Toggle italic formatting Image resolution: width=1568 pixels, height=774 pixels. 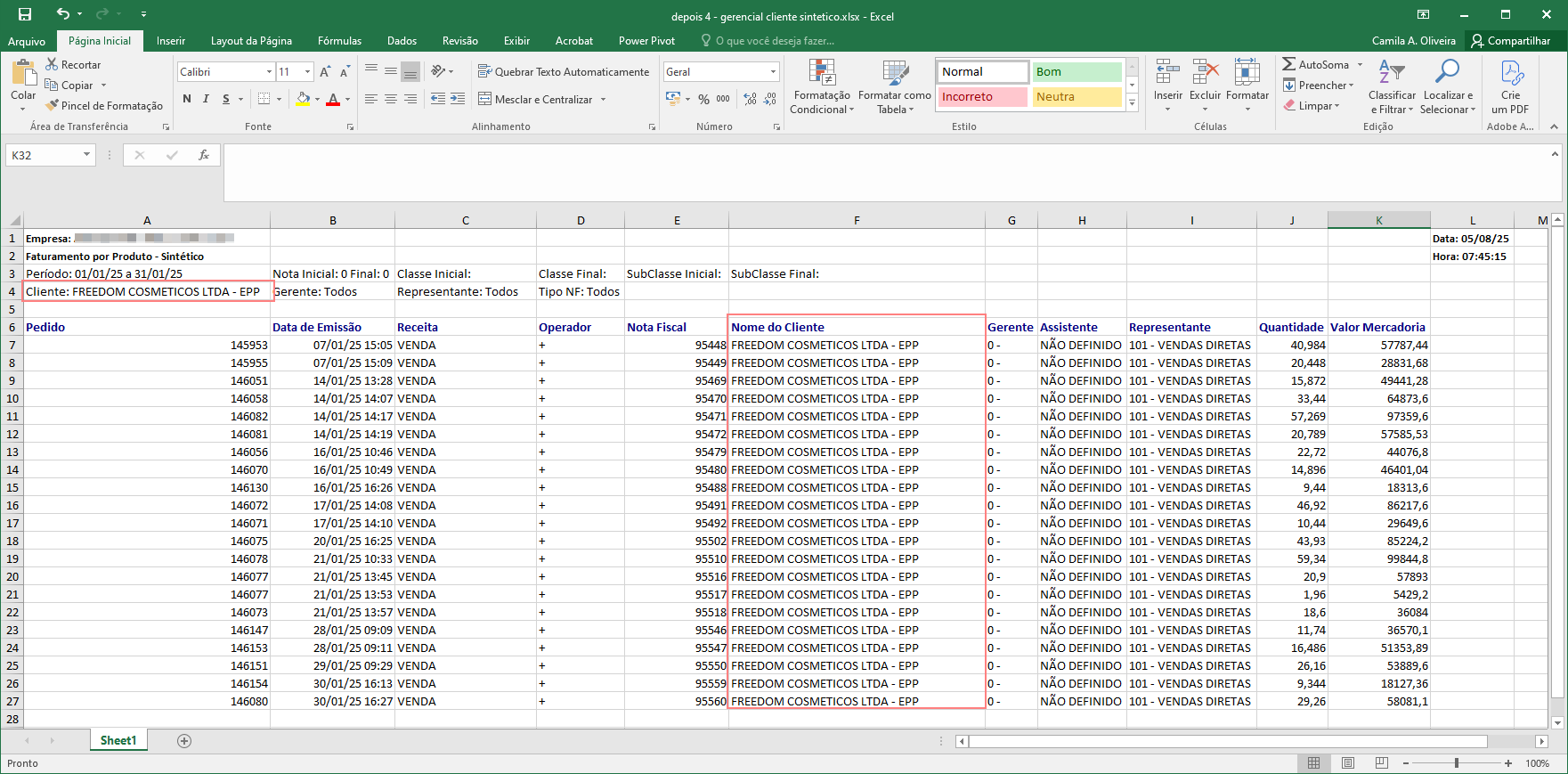click(206, 99)
